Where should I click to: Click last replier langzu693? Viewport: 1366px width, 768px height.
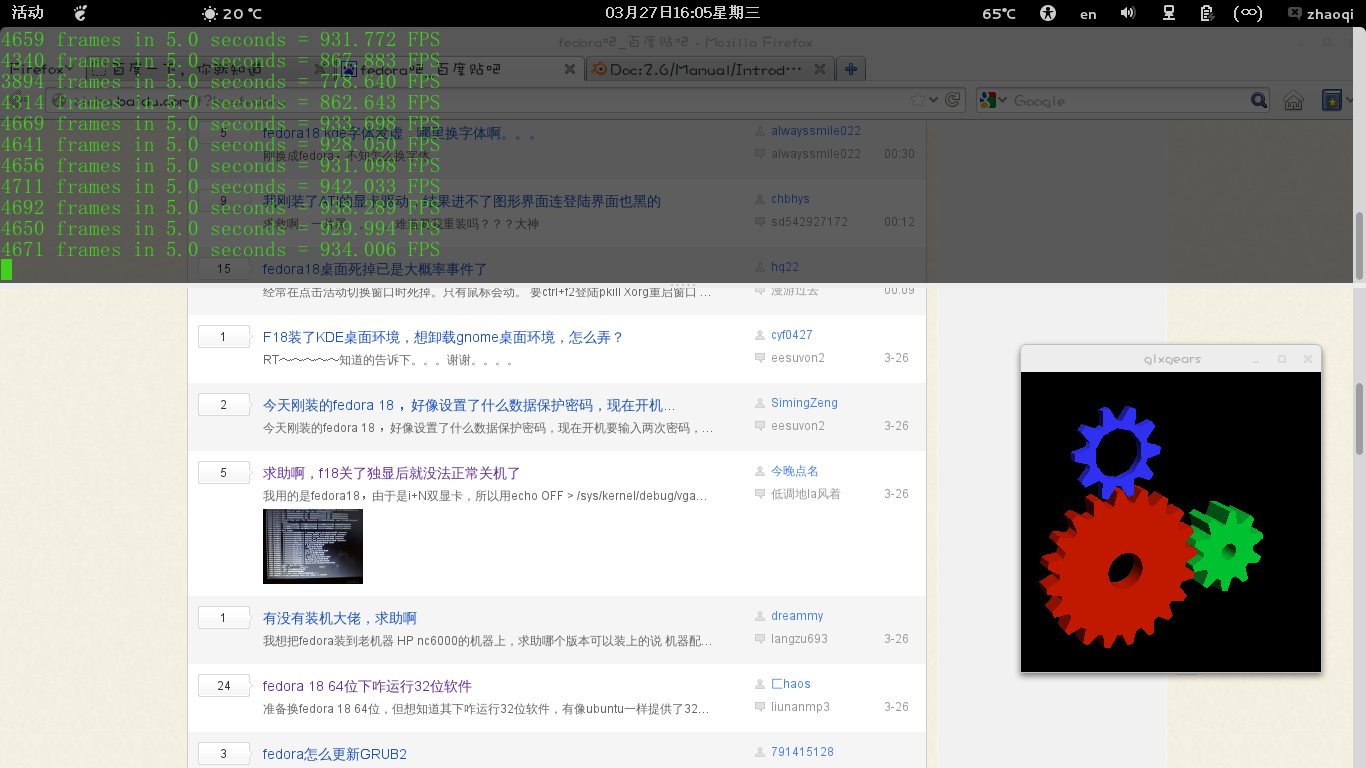[799, 639]
